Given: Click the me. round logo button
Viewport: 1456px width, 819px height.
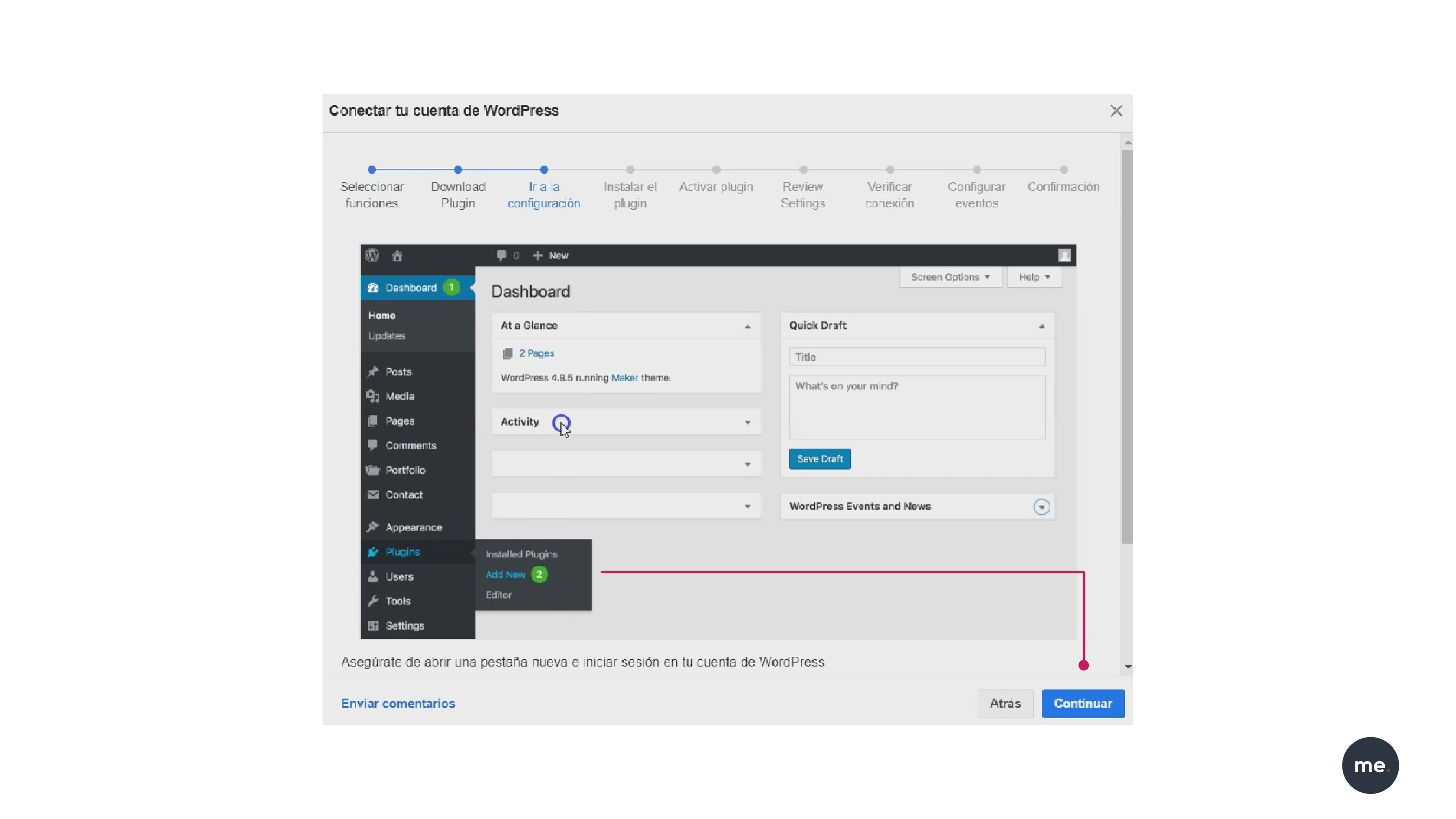Looking at the screenshot, I should [x=1370, y=765].
